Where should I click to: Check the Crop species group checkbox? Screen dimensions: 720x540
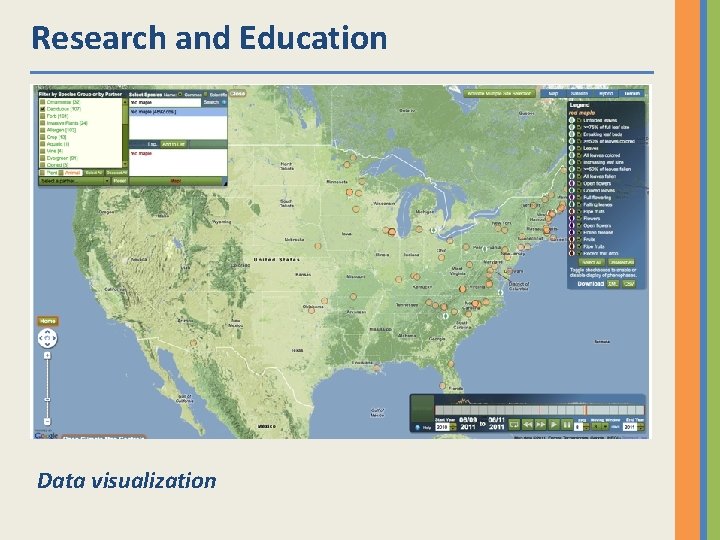[x=42, y=137]
